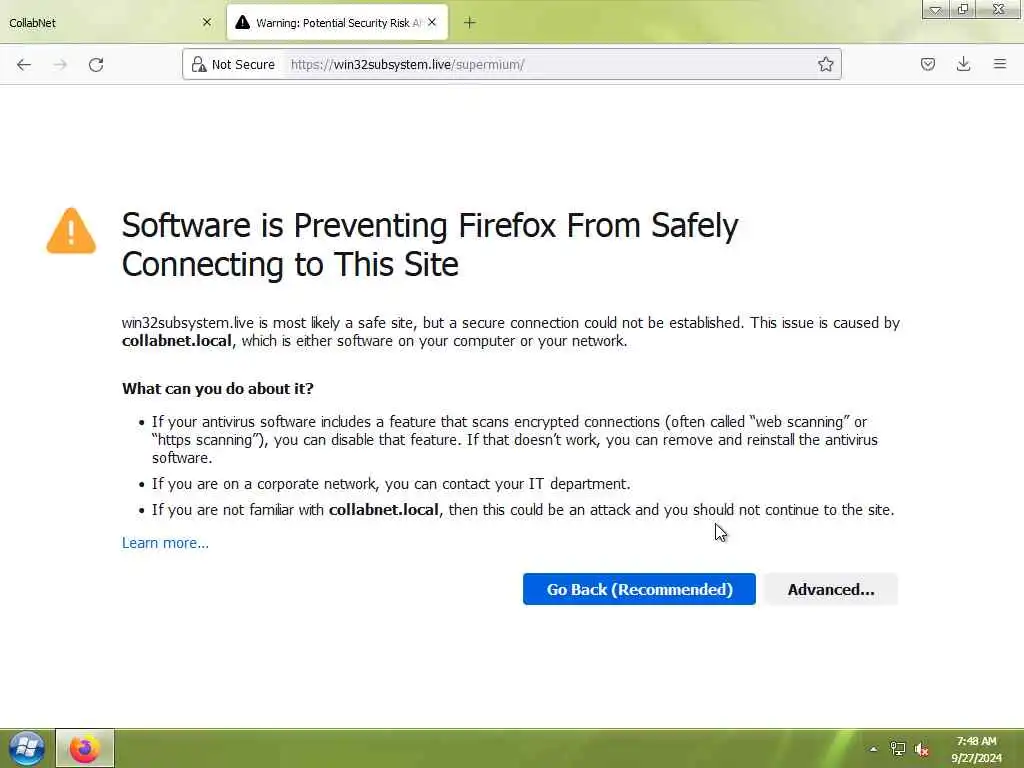The height and width of the screenshot is (768, 1024).
Task: Open the Windows Start menu
Action: [27, 748]
